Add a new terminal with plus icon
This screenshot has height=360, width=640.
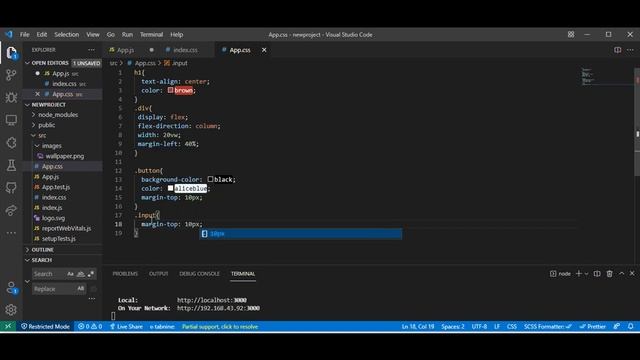579,273
